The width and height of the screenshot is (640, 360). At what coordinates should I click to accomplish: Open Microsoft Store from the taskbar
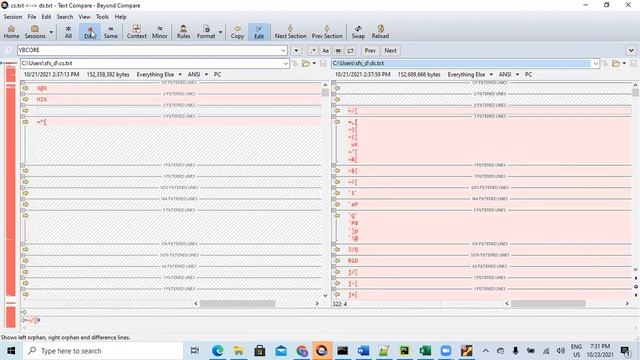coord(260,351)
